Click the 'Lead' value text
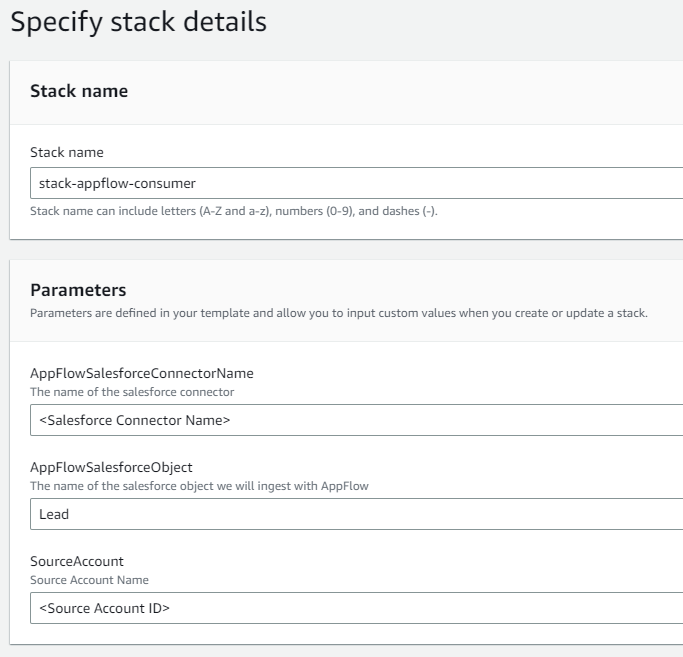Image resolution: width=683 pixels, height=657 pixels. (54, 514)
